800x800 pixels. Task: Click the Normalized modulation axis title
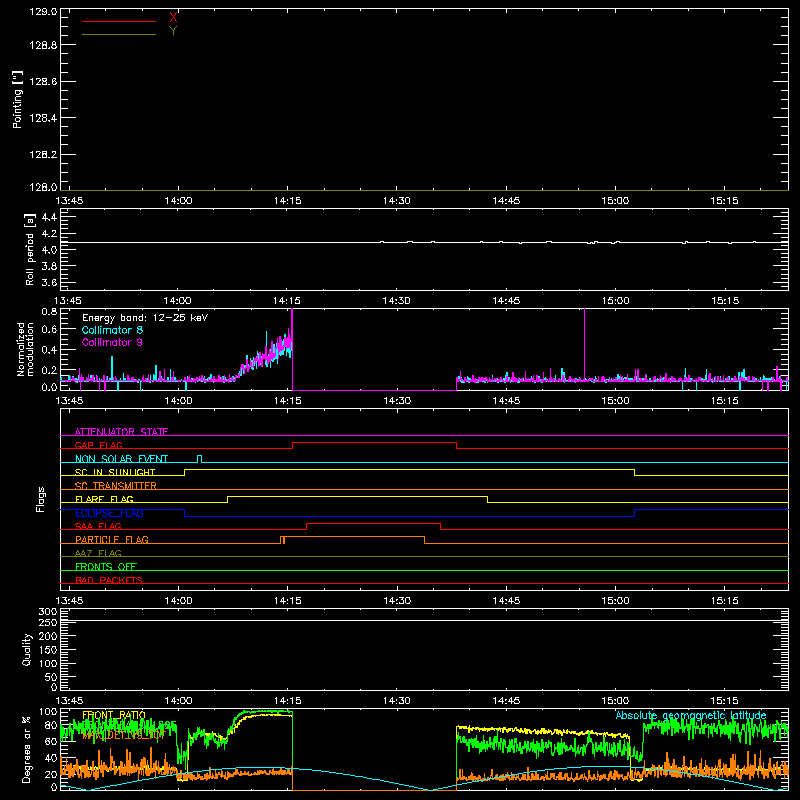click(x=25, y=349)
